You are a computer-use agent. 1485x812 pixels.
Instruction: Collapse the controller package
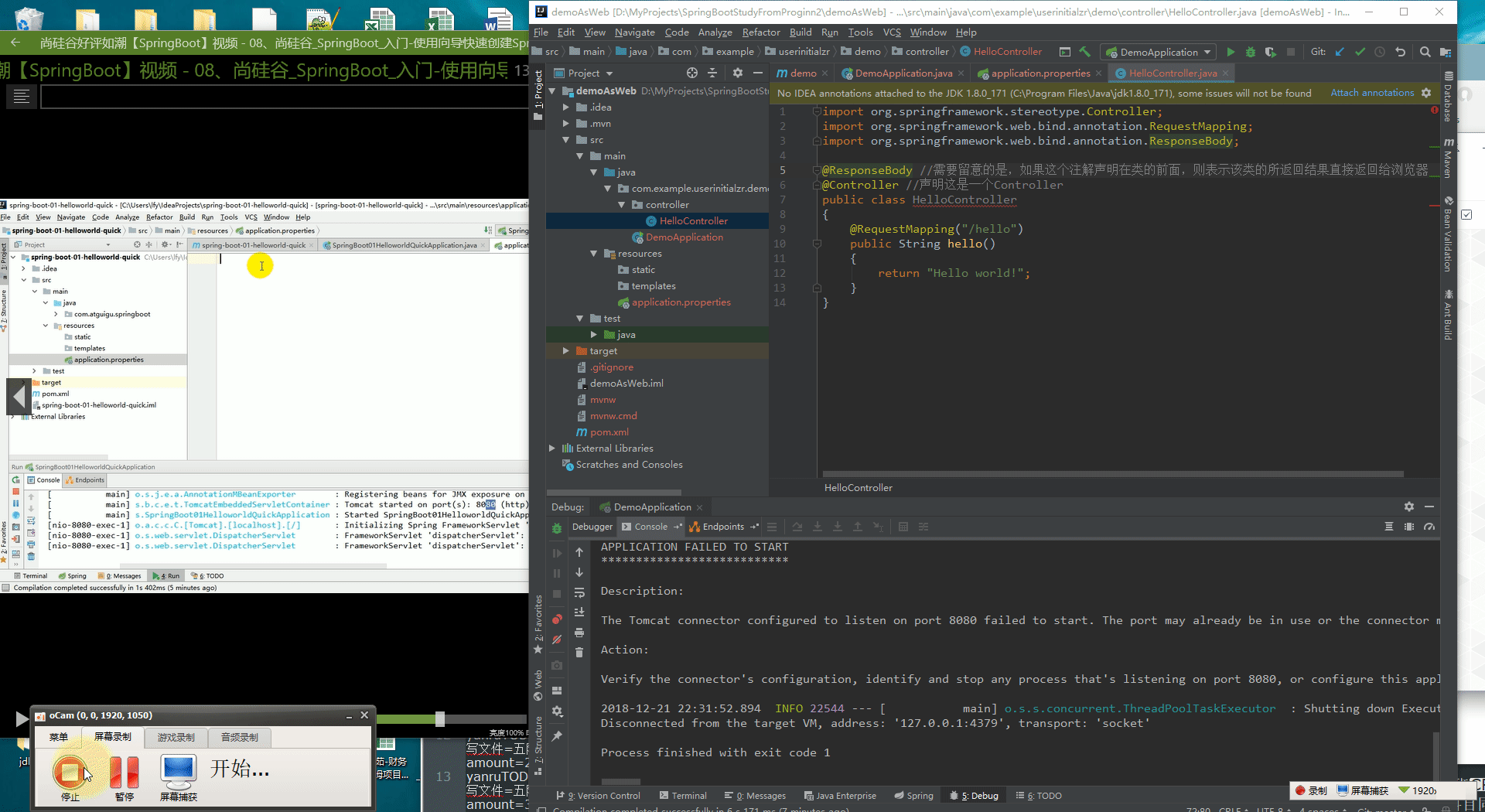pyautogui.click(x=622, y=205)
